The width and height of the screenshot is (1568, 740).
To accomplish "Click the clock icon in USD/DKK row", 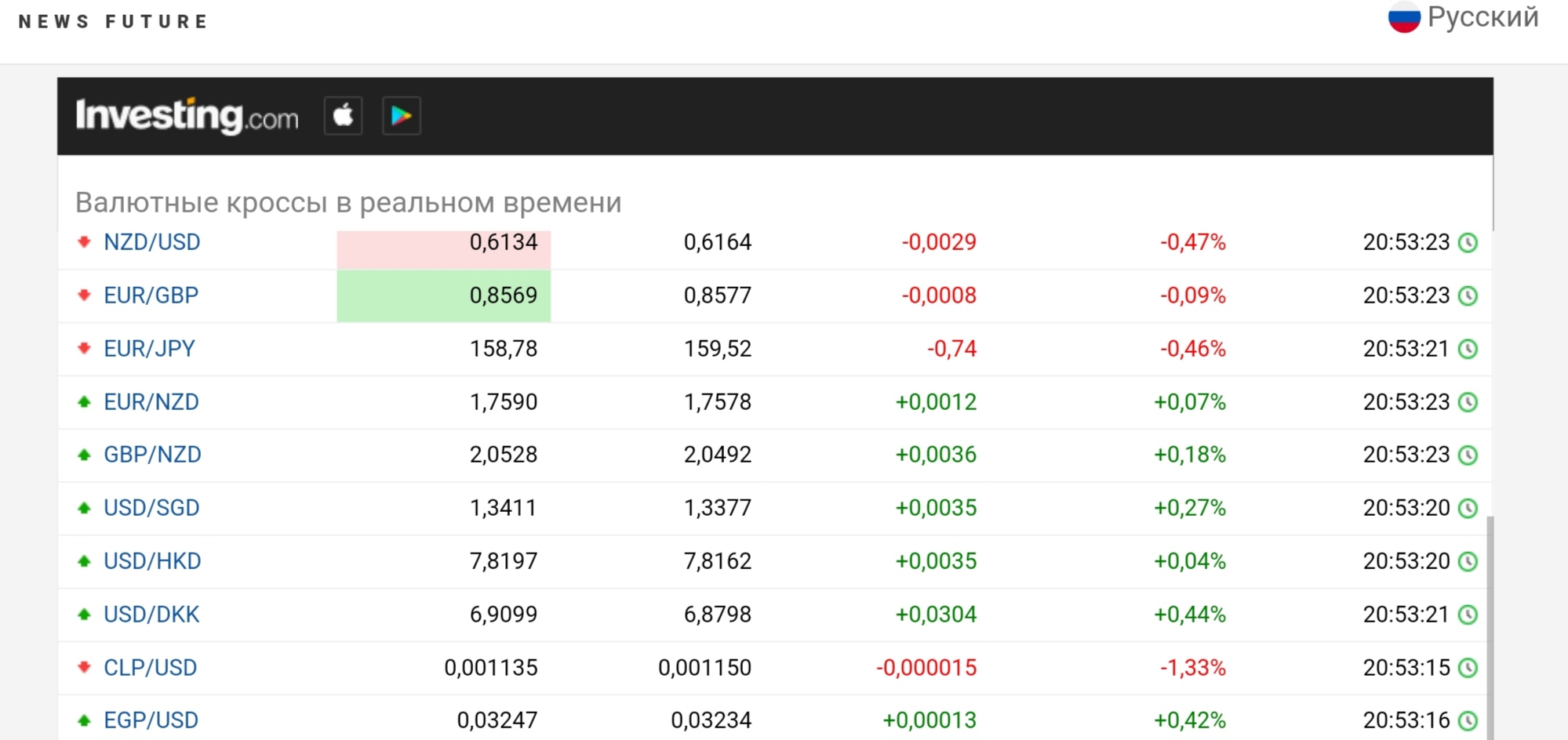I will [1468, 615].
